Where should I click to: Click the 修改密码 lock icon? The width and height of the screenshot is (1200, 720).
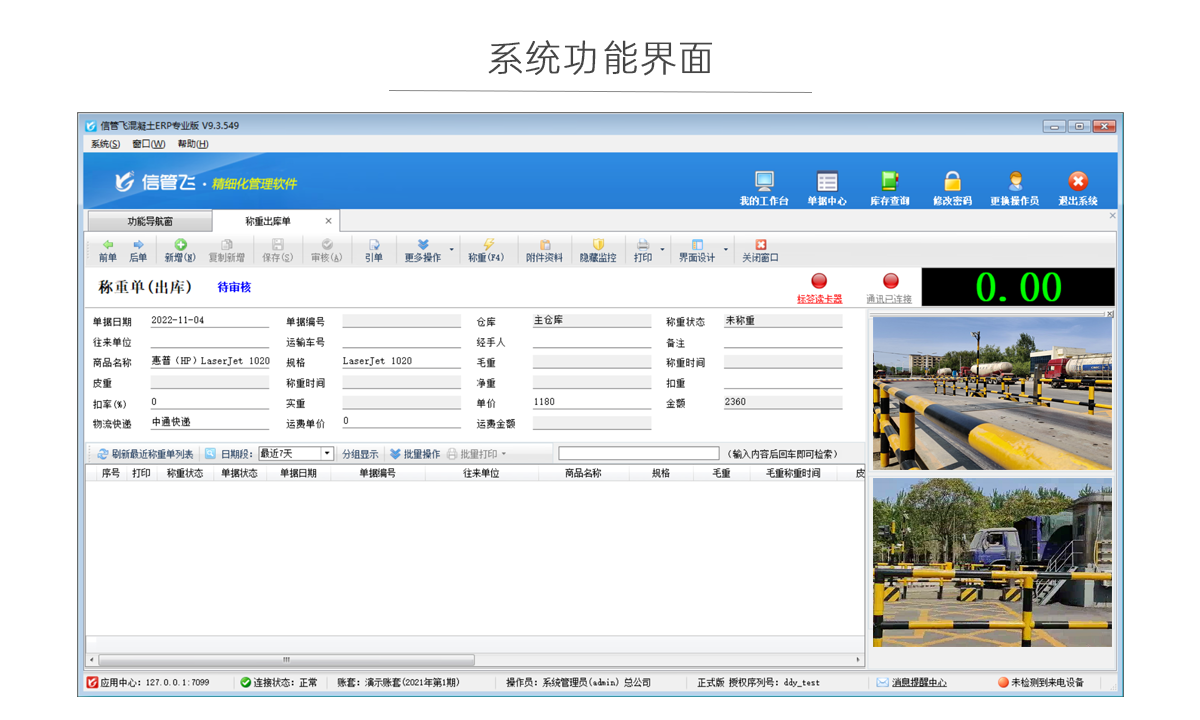[x=952, y=182]
